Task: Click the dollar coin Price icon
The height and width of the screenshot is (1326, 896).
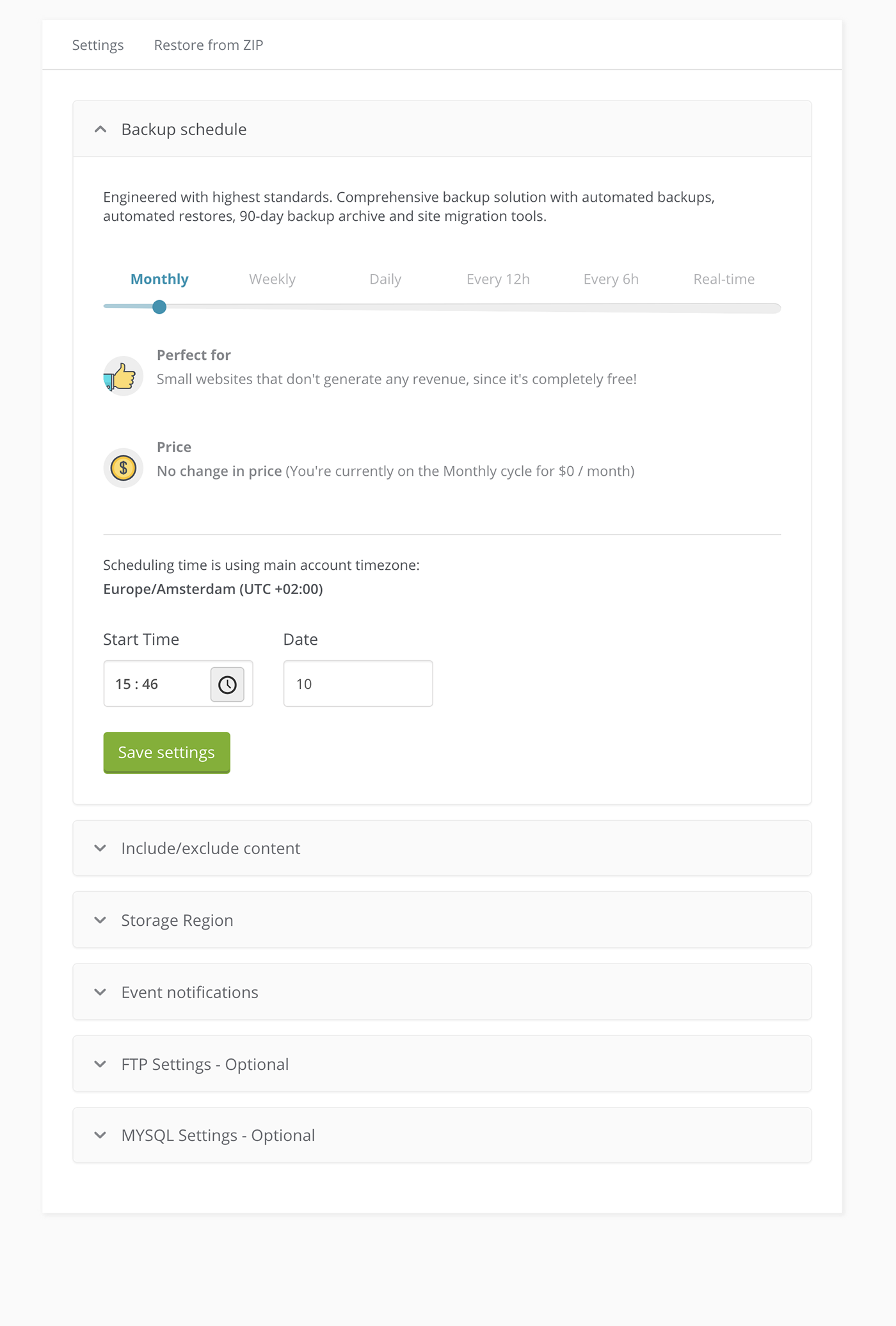Action: pyautogui.click(x=123, y=468)
